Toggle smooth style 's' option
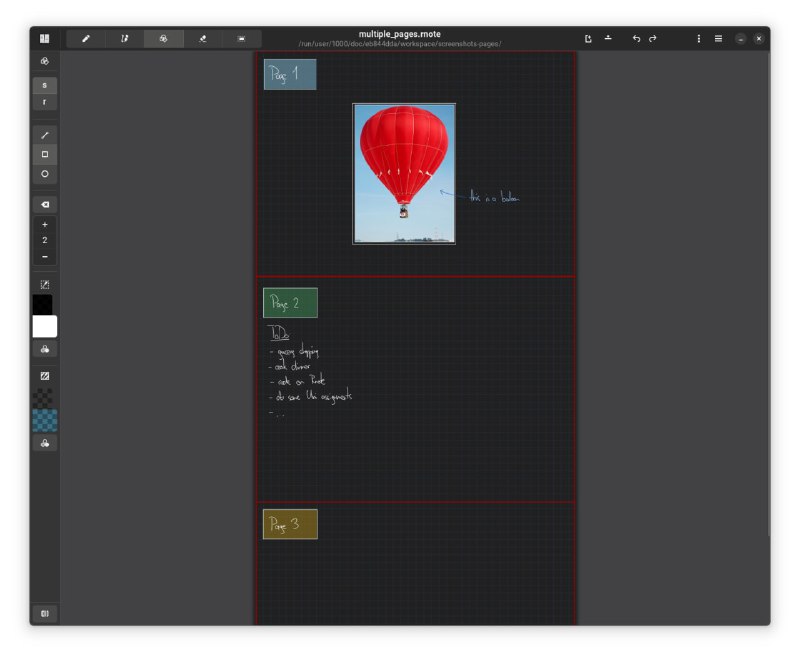This screenshot has height=658, width=800. pos(45,85)
